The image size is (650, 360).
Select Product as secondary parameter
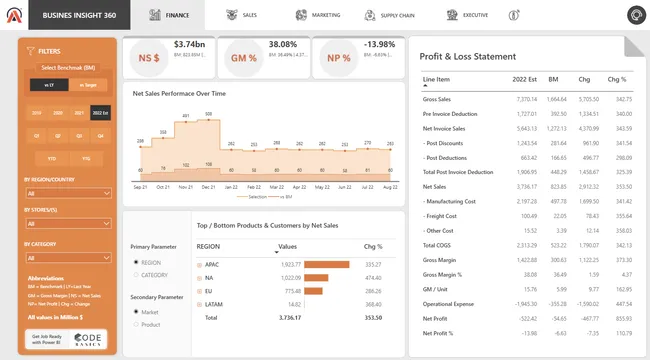click(x=136, y=324)
